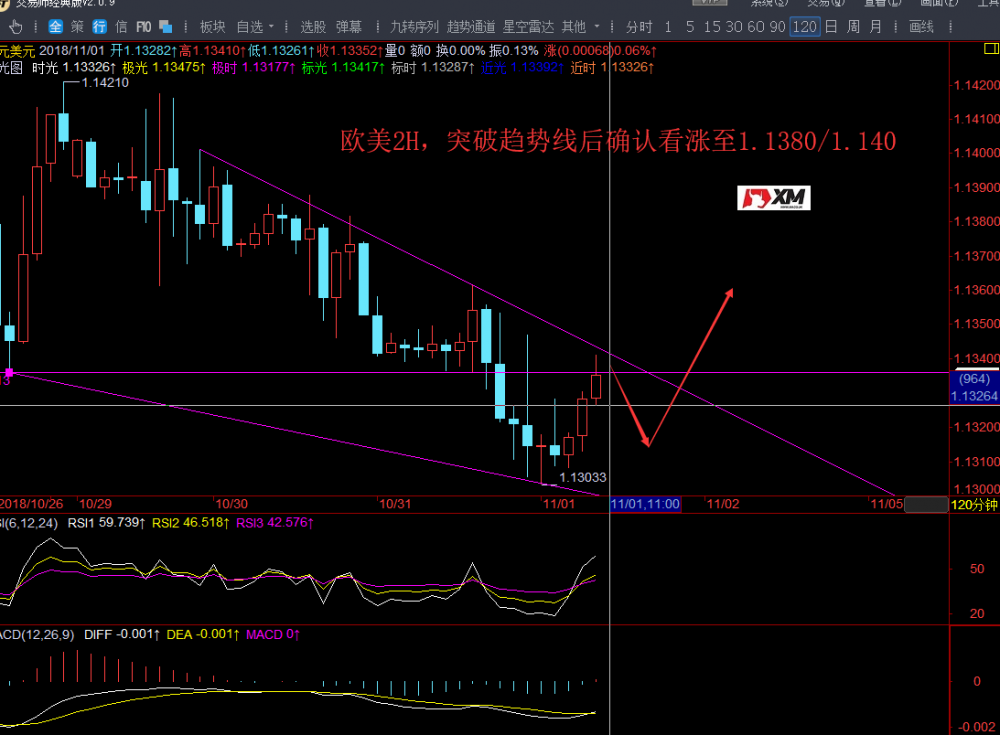The image size is (1000, 735).
Task: Click the DEA -0.001 label
Action: click(203, 634)
